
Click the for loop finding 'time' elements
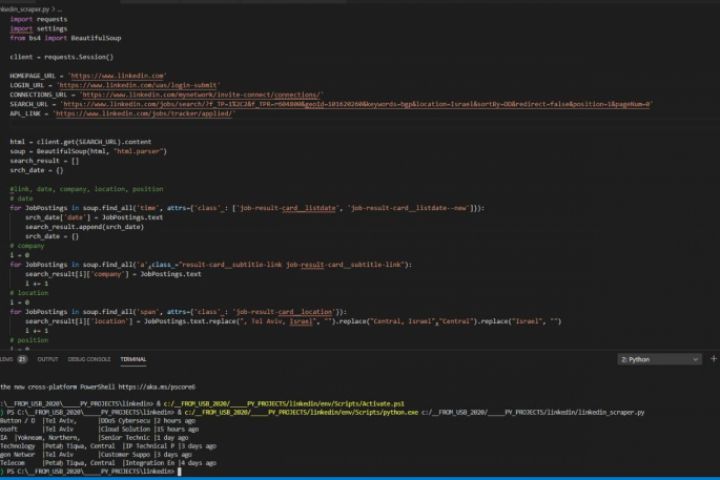[247, 208]
